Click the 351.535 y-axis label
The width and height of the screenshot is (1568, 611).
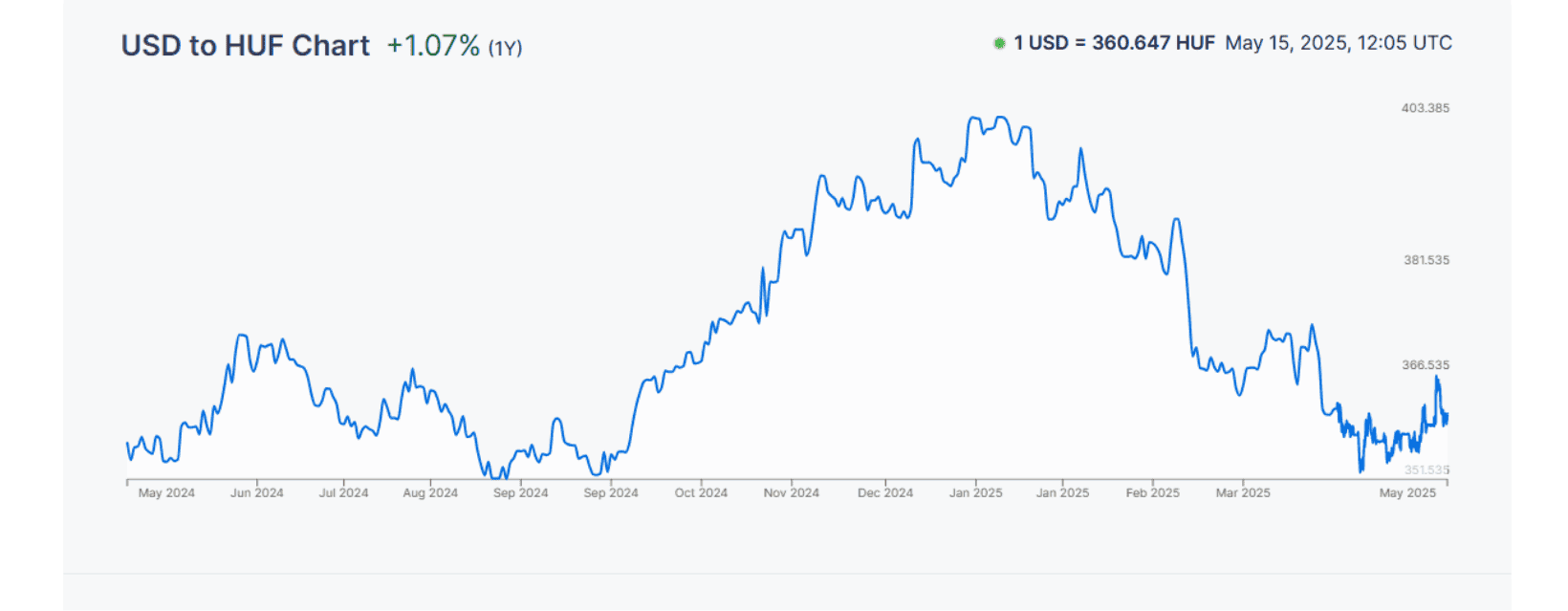1426,469
